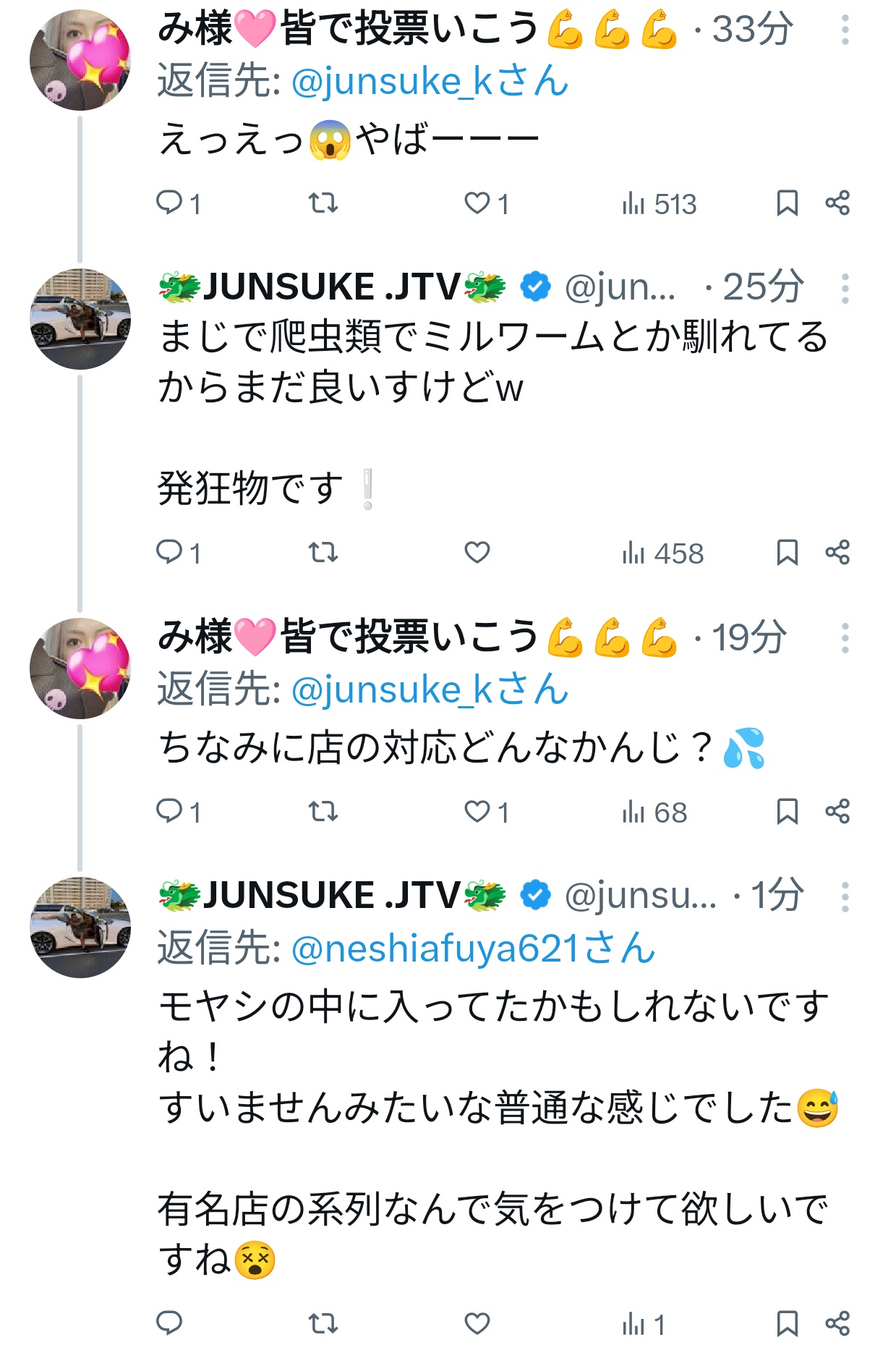Viewport: 896px width, 1345px height.
Task: Like the えっえっやばーーー tweet
Action: click(x=486, y=203)
